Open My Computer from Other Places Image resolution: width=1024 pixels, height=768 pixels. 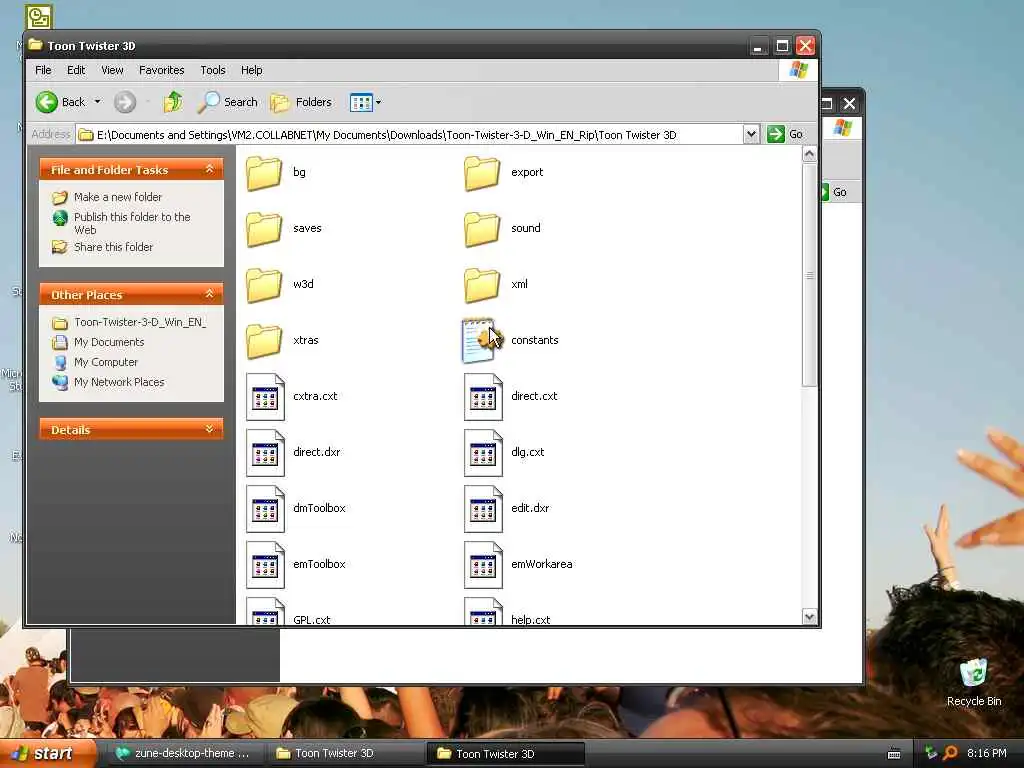(x=106, y=362)
